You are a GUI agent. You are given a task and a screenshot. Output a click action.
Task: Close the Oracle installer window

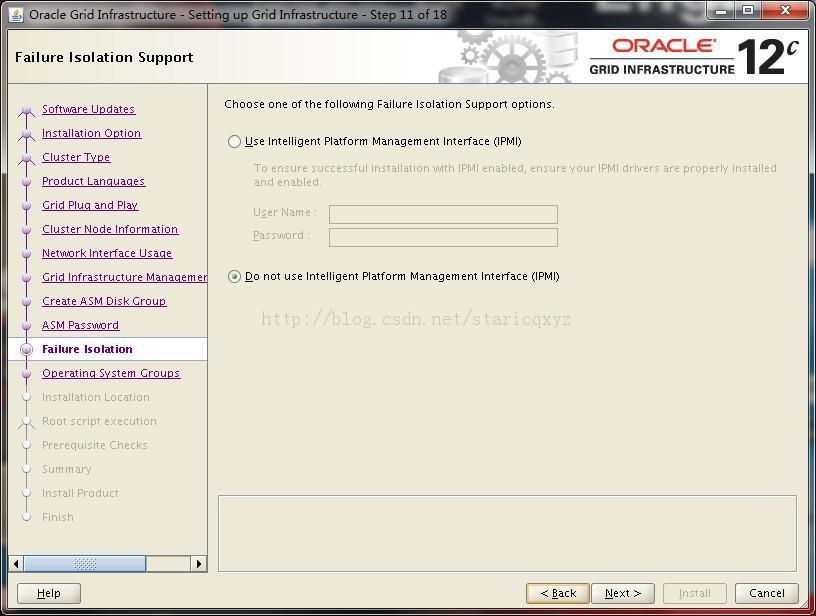786,11
